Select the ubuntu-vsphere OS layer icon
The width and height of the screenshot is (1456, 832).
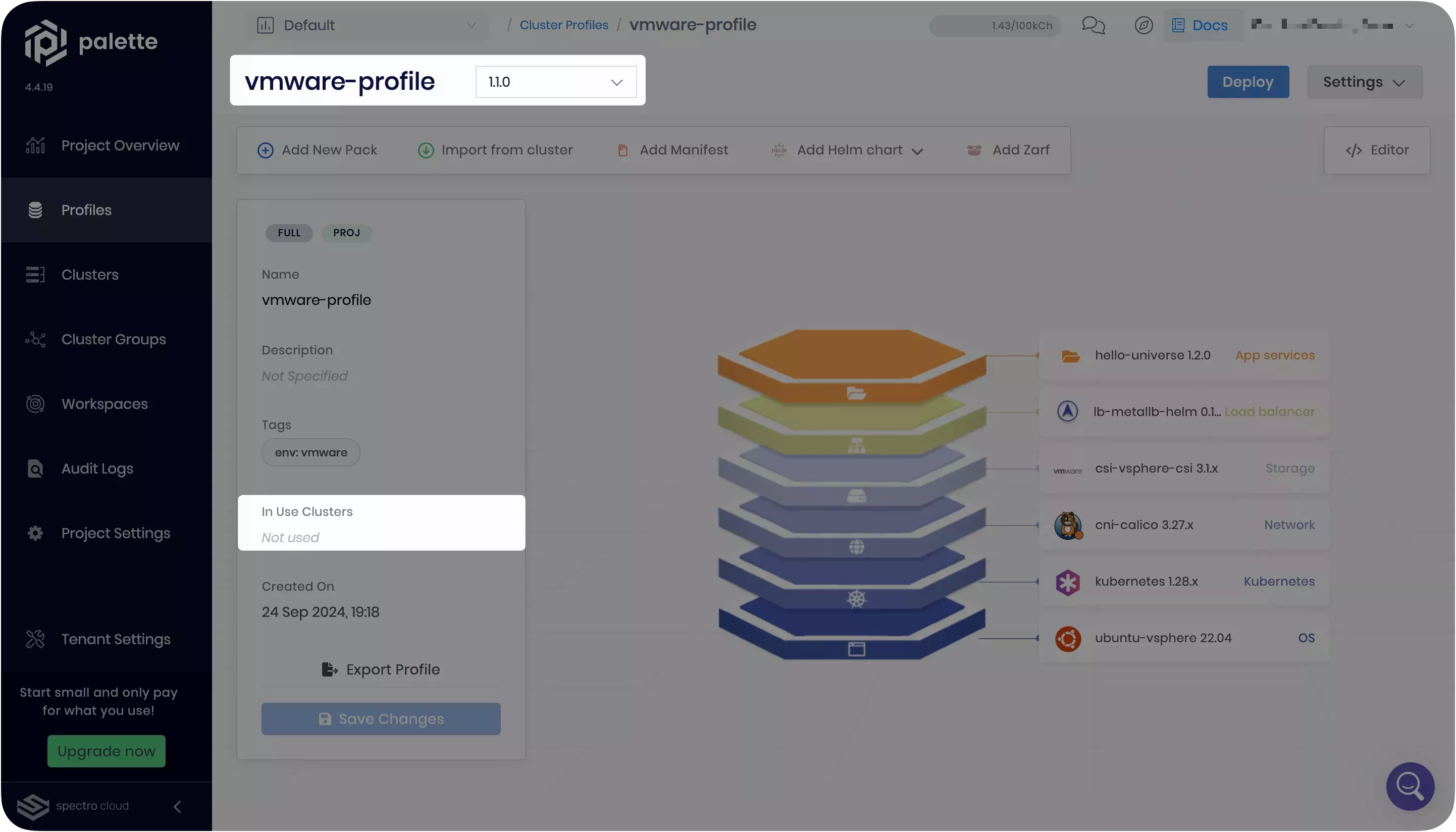pos(1068,638)
